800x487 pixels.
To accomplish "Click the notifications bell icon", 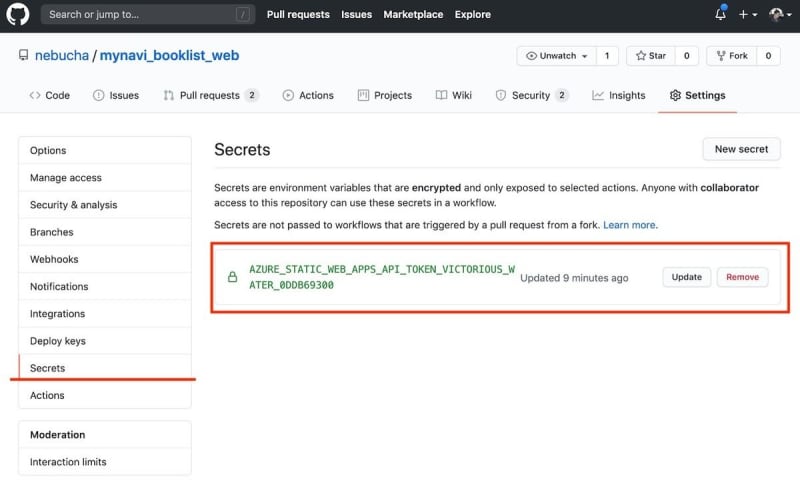I will click(x=720, y=14).
